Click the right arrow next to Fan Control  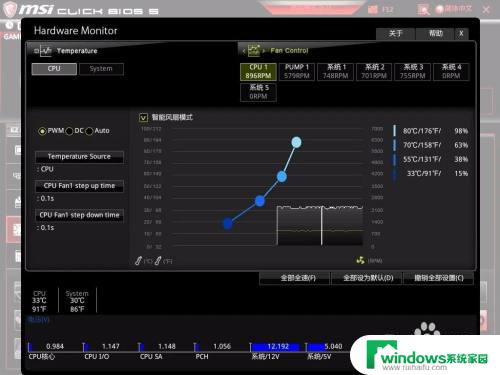tap(264, 51)
